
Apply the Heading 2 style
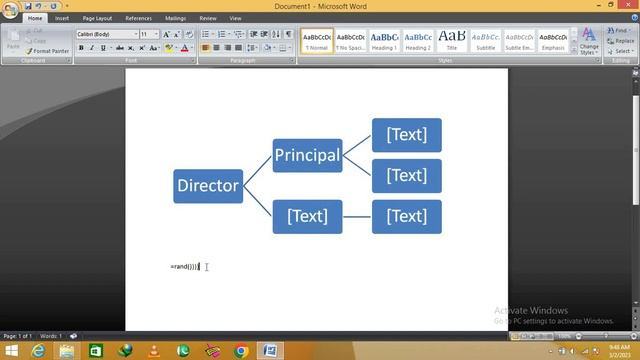pos(418,41)
